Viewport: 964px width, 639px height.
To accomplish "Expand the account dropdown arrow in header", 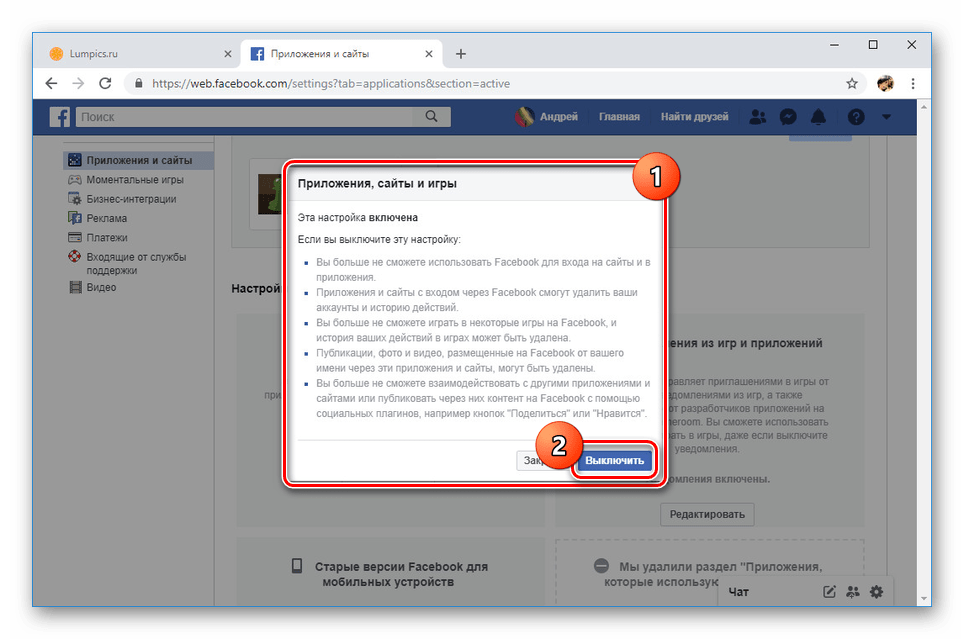I will (885, 117).
